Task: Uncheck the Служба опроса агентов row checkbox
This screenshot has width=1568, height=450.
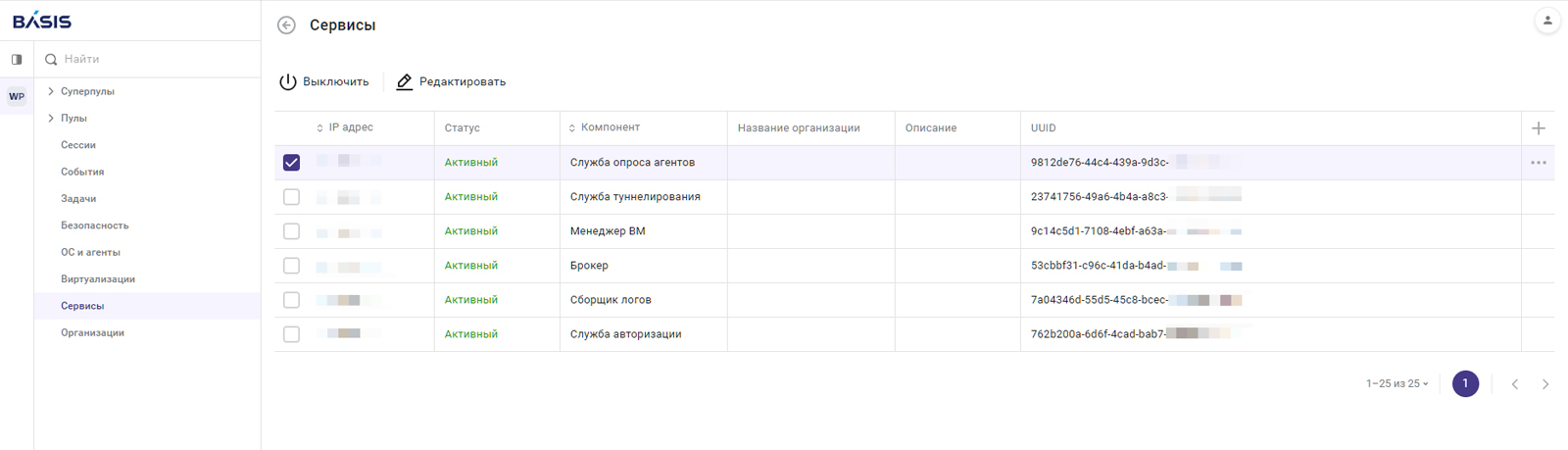Action: point(291,163)
